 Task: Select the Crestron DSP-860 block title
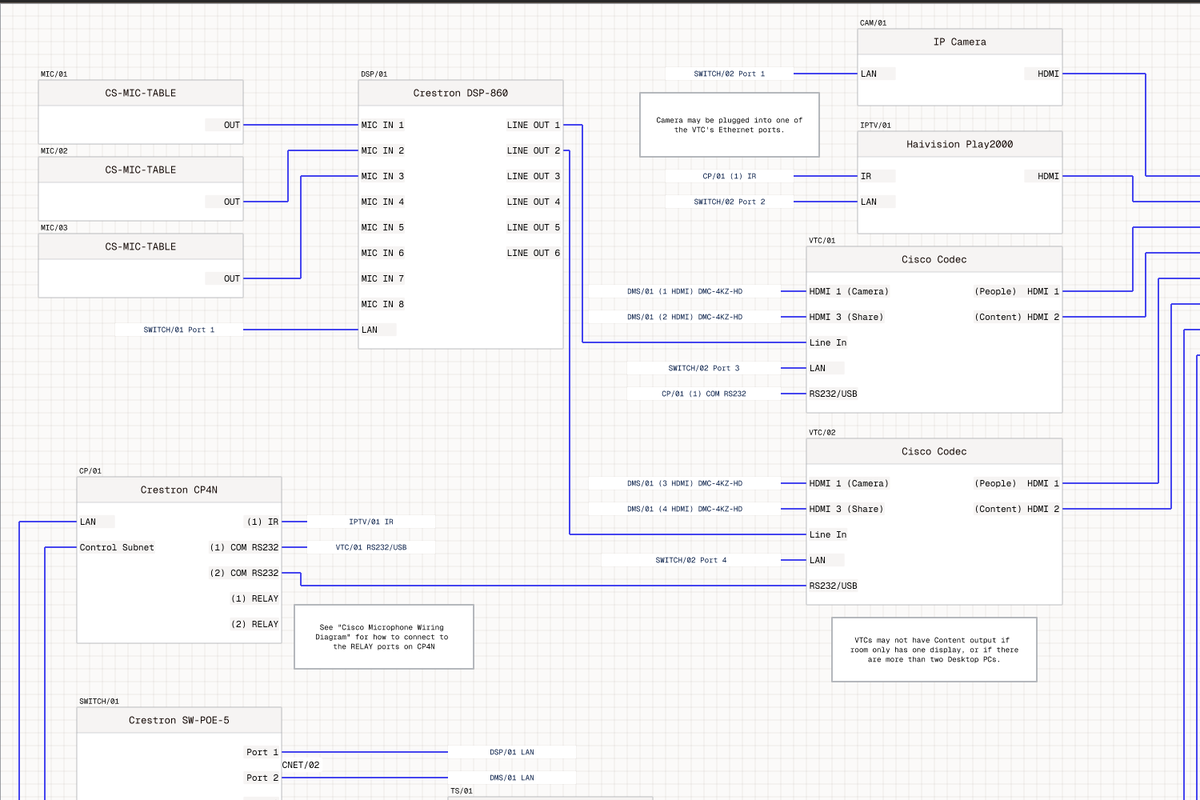point(460,93)
